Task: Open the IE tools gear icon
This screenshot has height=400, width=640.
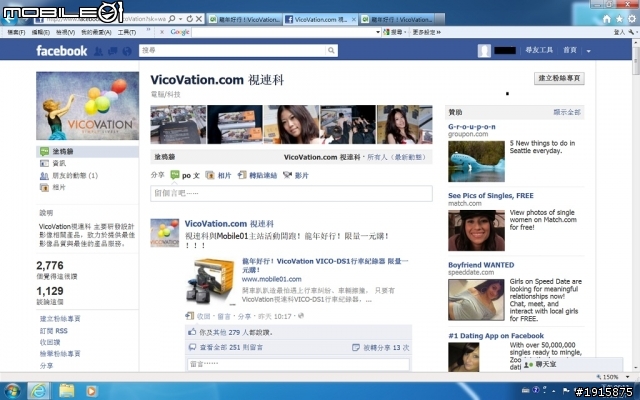Action: pyautogui.click(x=632, y=19)
